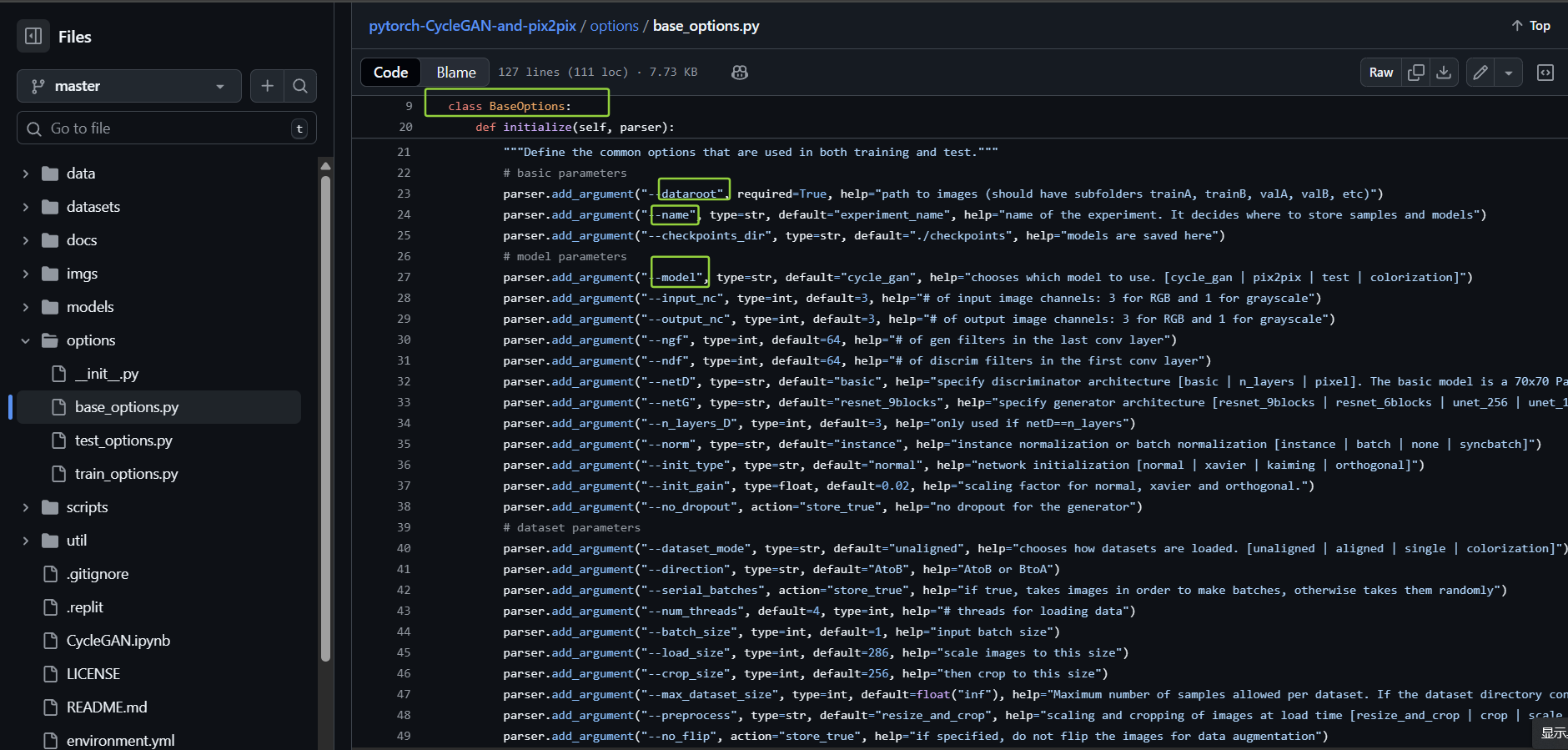Open more edit options dropdown arrow
This screenshot has height=750, width=1568.
[1509, 73]
